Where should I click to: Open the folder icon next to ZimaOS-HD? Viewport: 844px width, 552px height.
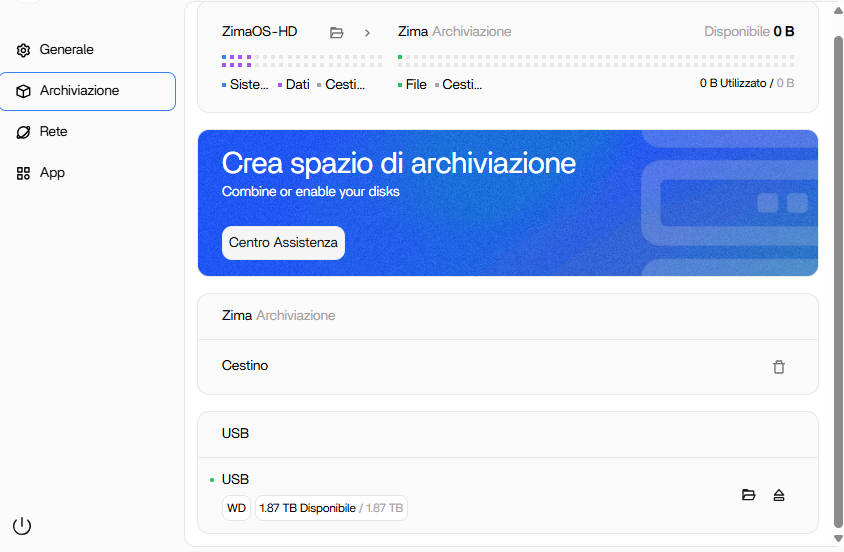pyautogui.click(x=337, y=32)
